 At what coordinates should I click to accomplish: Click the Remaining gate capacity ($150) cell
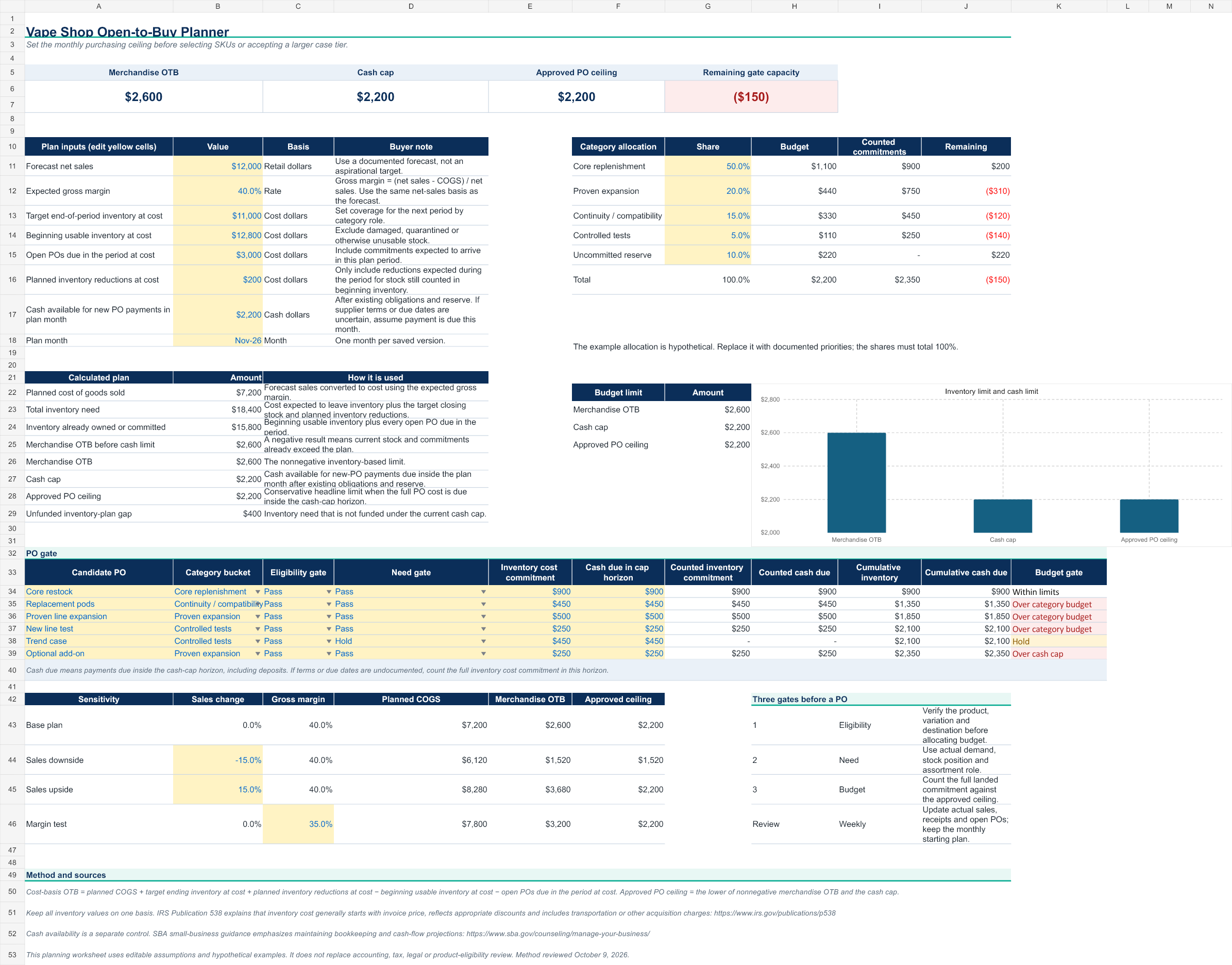point(751,96)
